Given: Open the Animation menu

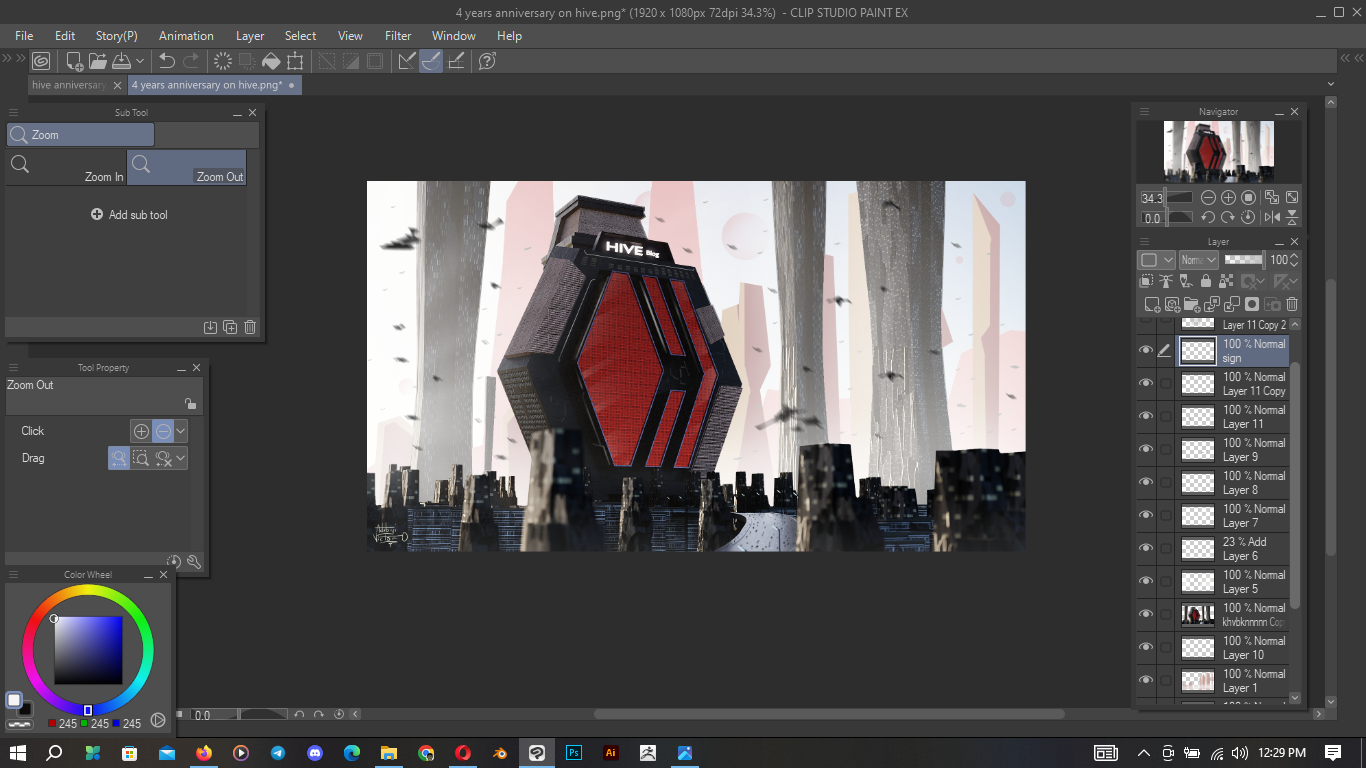Looking at the screenshot, I should click(187, 36).
